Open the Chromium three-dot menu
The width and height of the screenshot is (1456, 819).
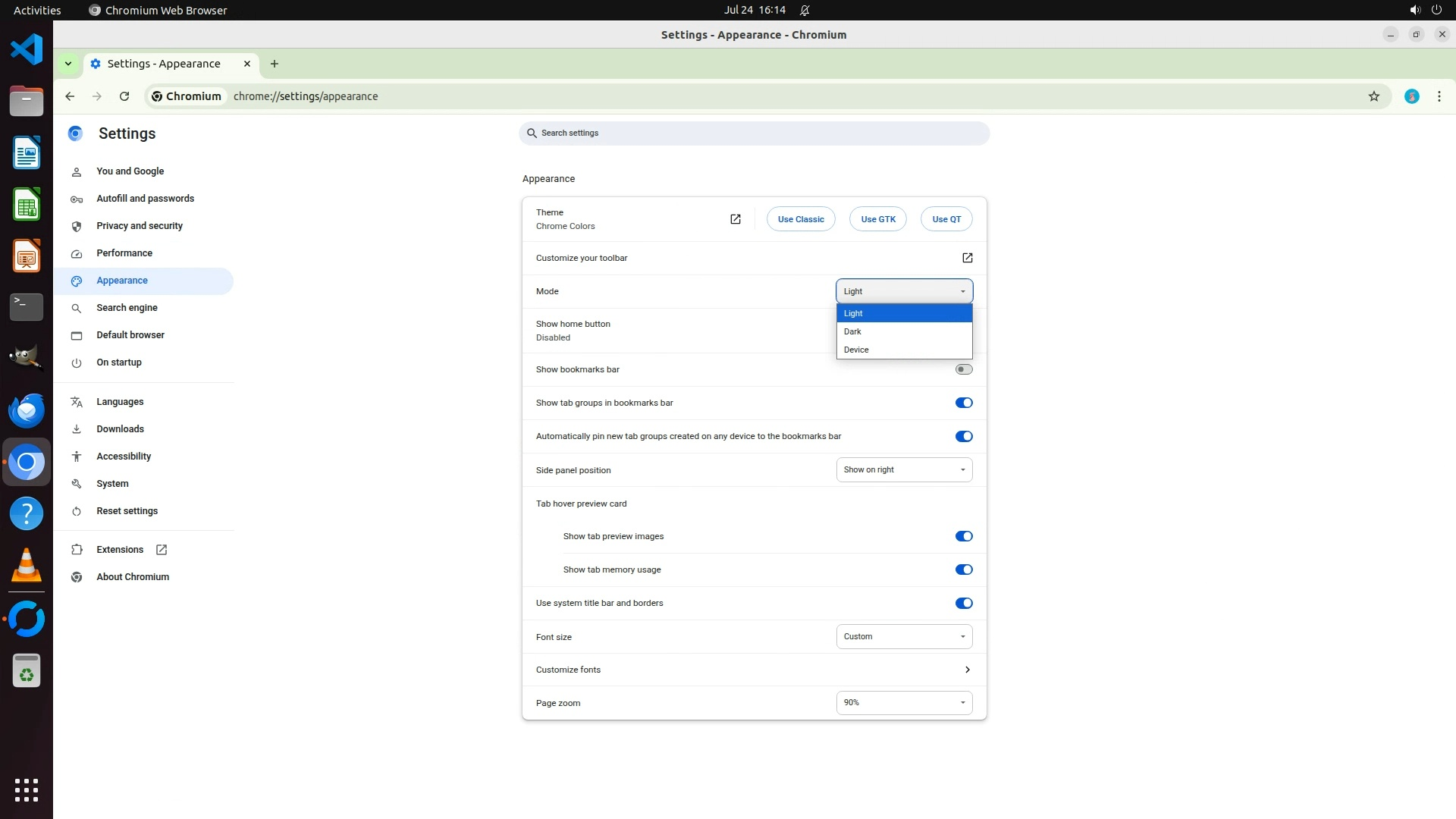tap(1439, 96)
